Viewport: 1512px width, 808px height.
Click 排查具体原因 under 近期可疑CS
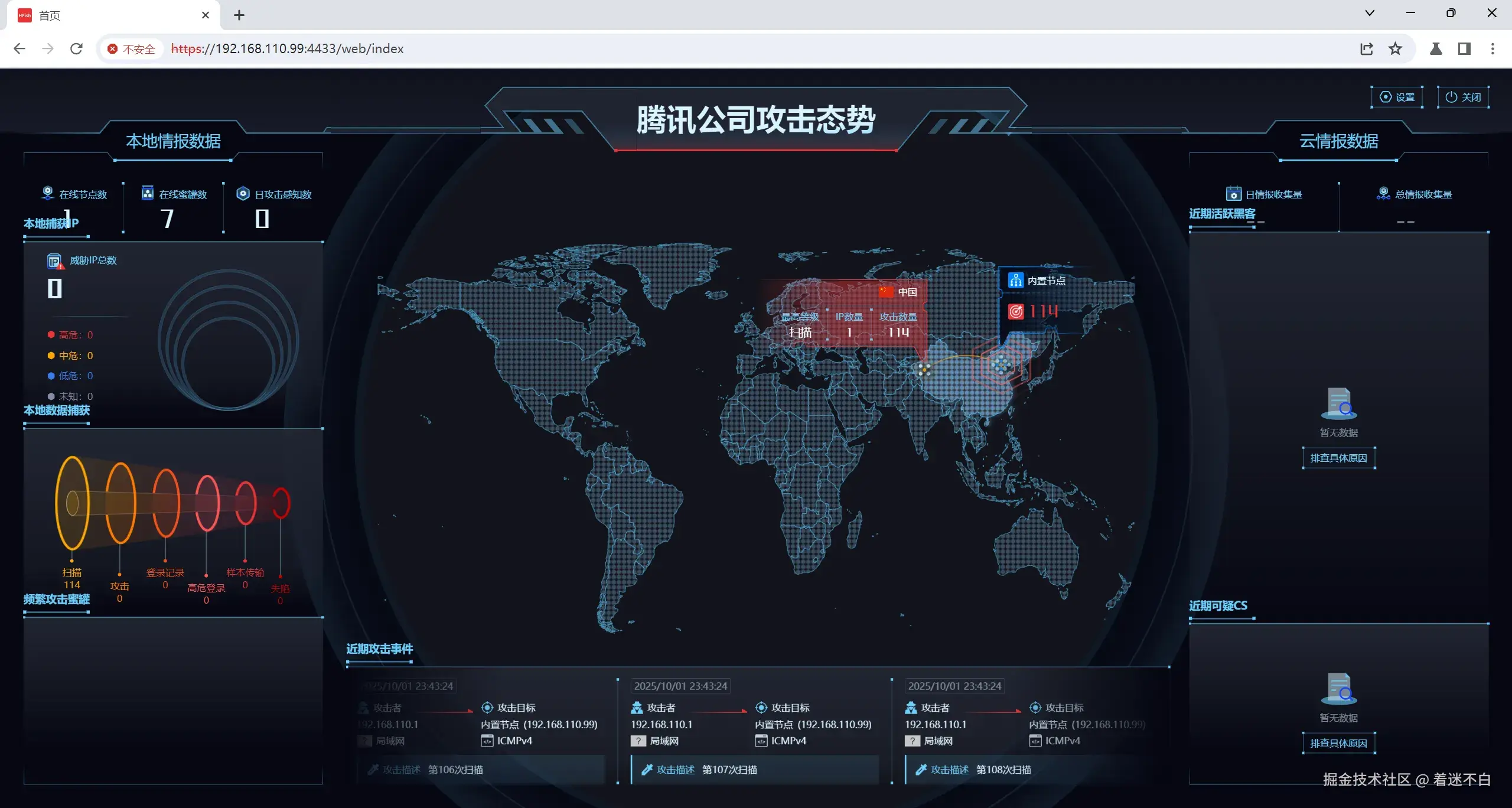pos(1338,744)
